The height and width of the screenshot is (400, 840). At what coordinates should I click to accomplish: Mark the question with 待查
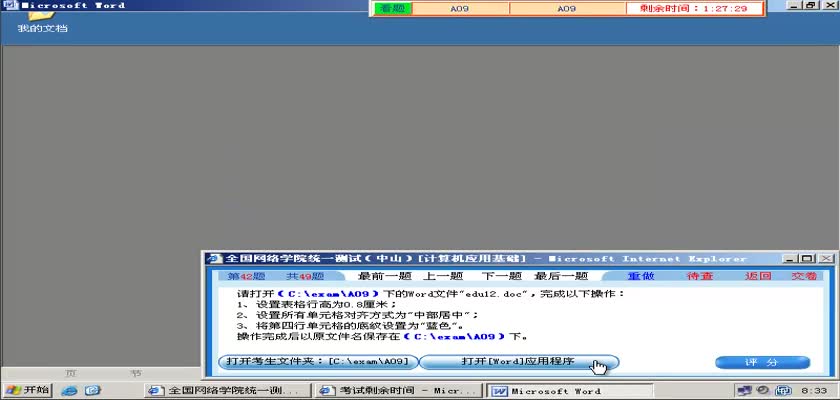(x=700, y=276)
